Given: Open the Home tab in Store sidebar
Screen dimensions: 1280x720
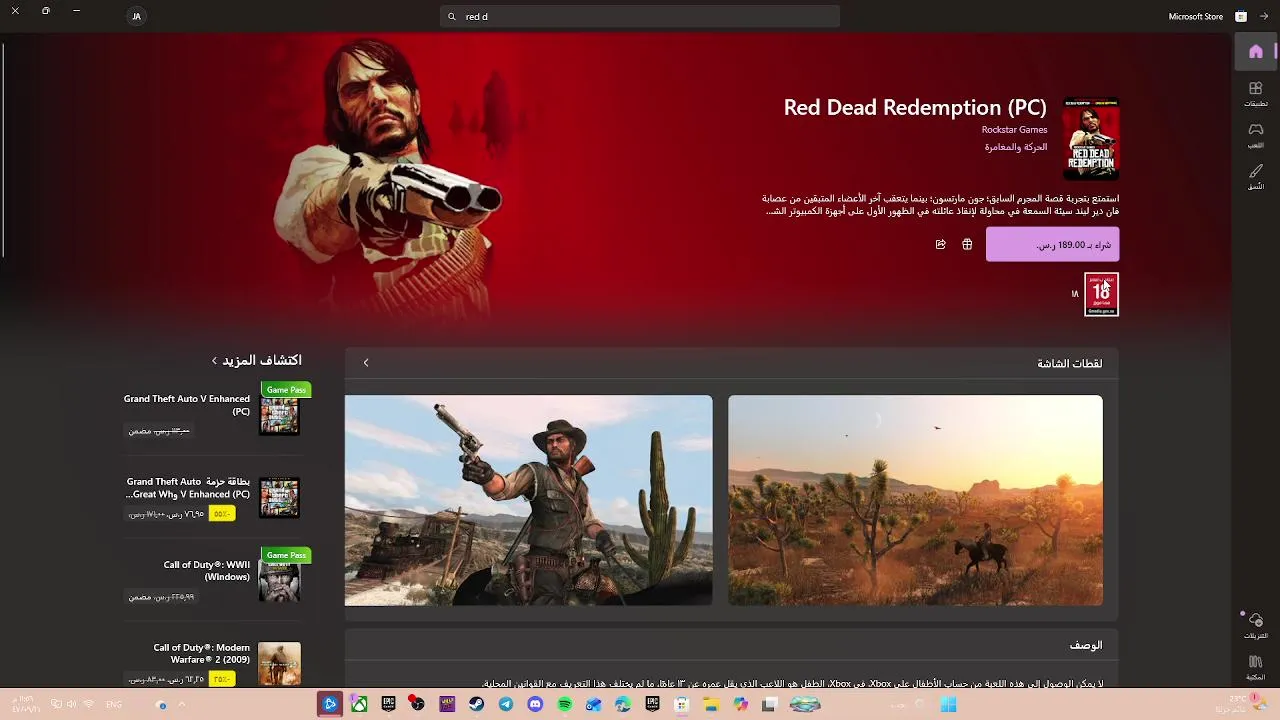Looking at the screenshot, I should (x=1256, y=52).
